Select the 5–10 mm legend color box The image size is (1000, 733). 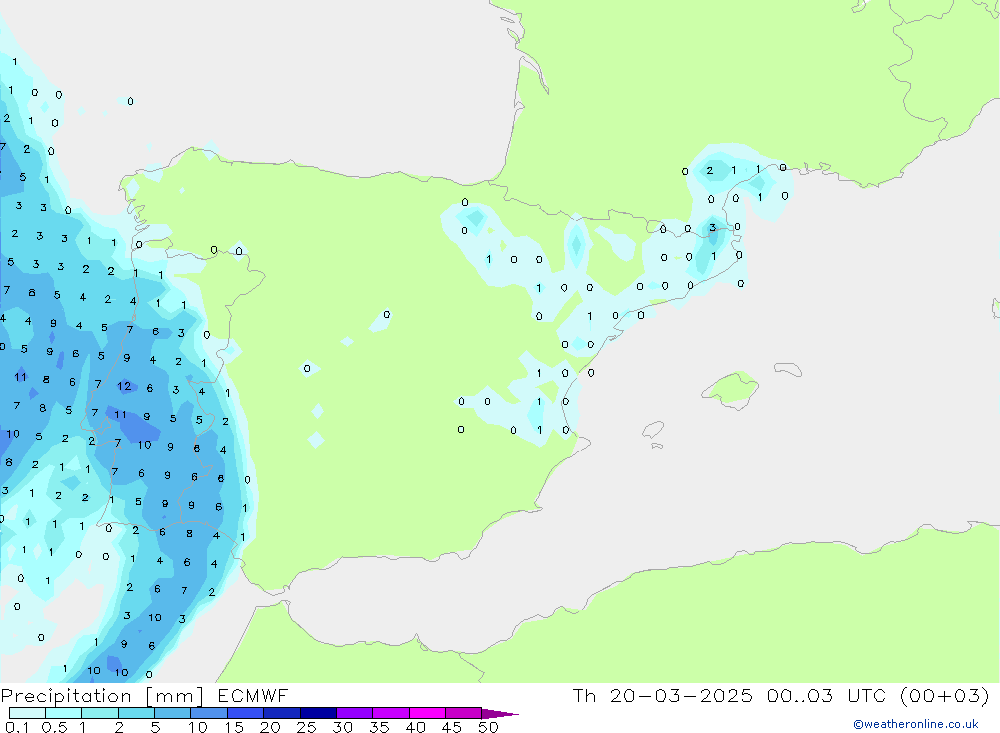click(x=173, y=713)
